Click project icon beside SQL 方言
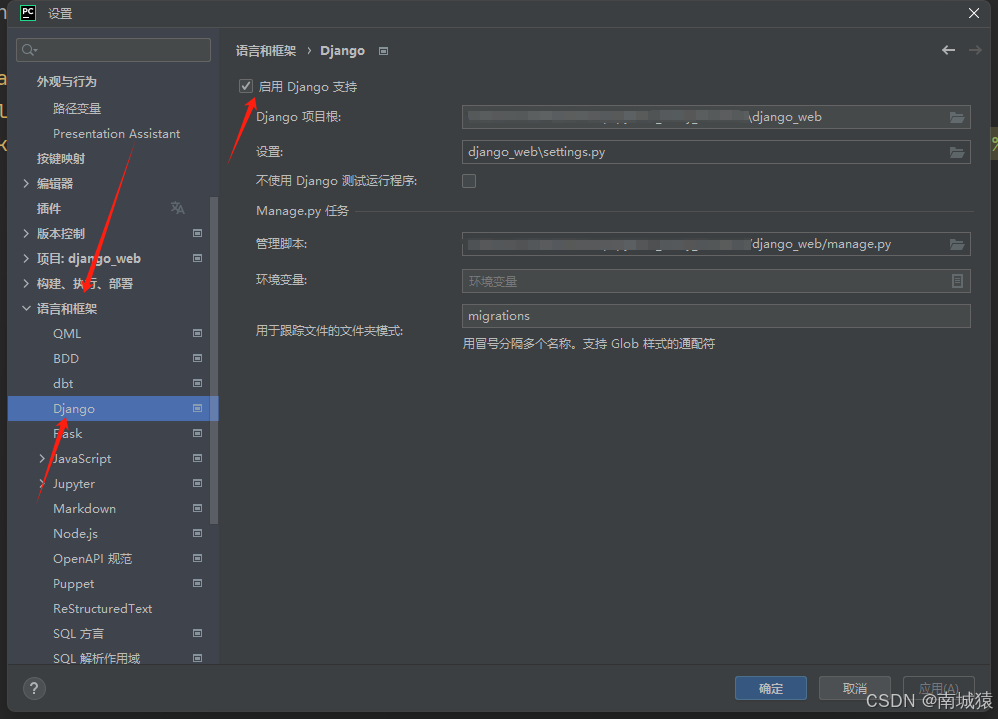Viewport: 998px width, 719px height. click(x=197, y=634)
